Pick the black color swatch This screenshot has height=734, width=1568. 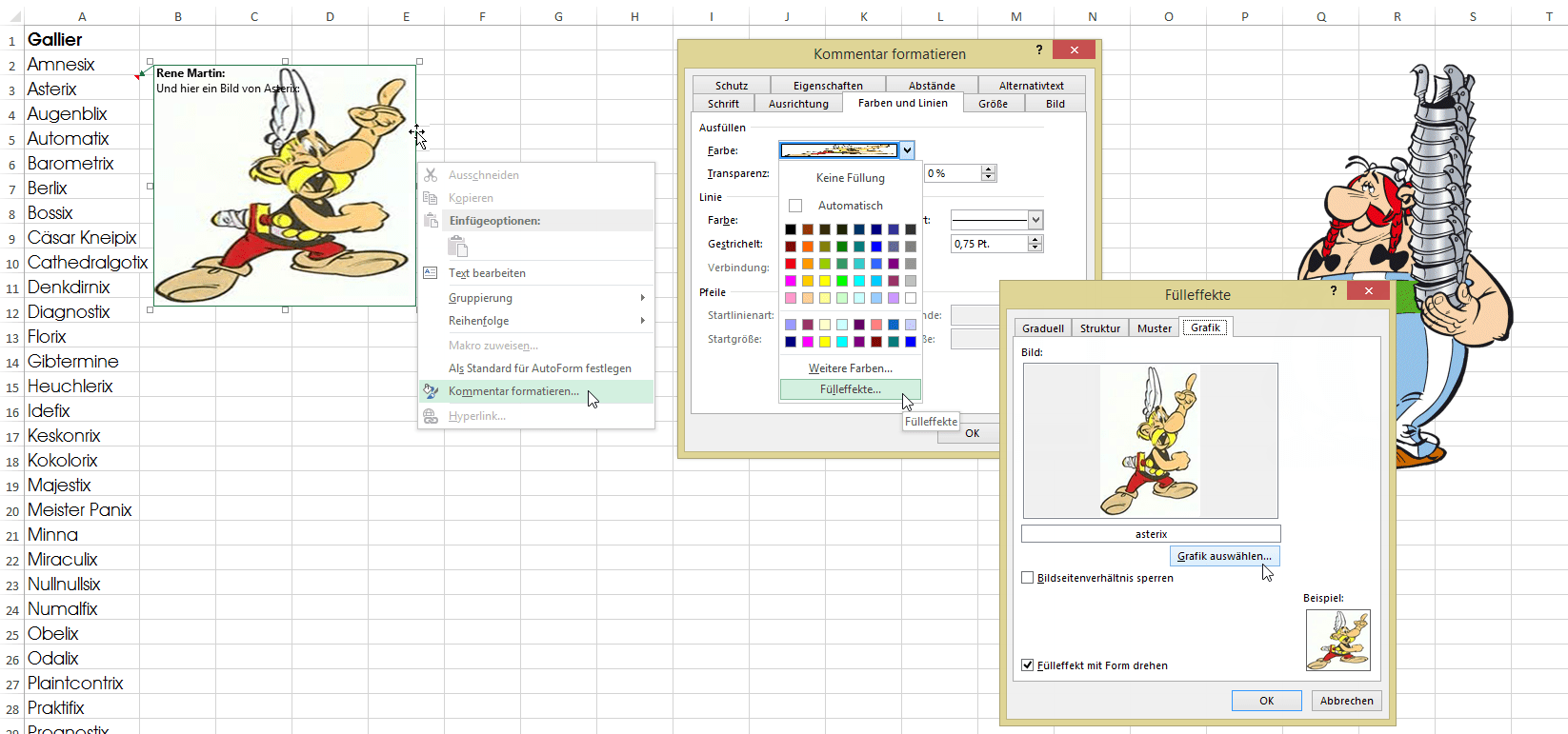[x=791, y=229]
